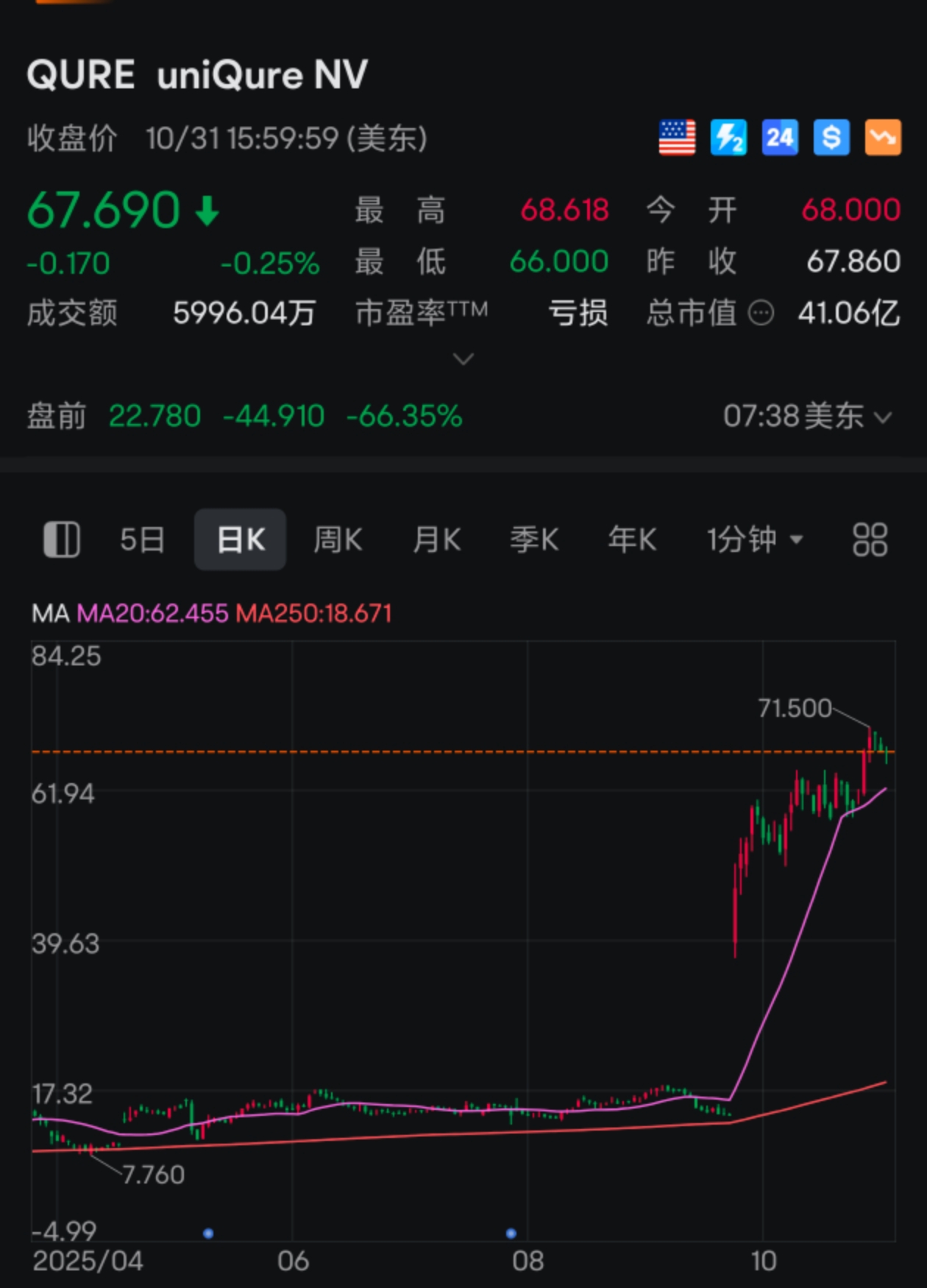Switch to the 周K chart tab
Viewport: 927px width, 1288px height.
point(338,539)
